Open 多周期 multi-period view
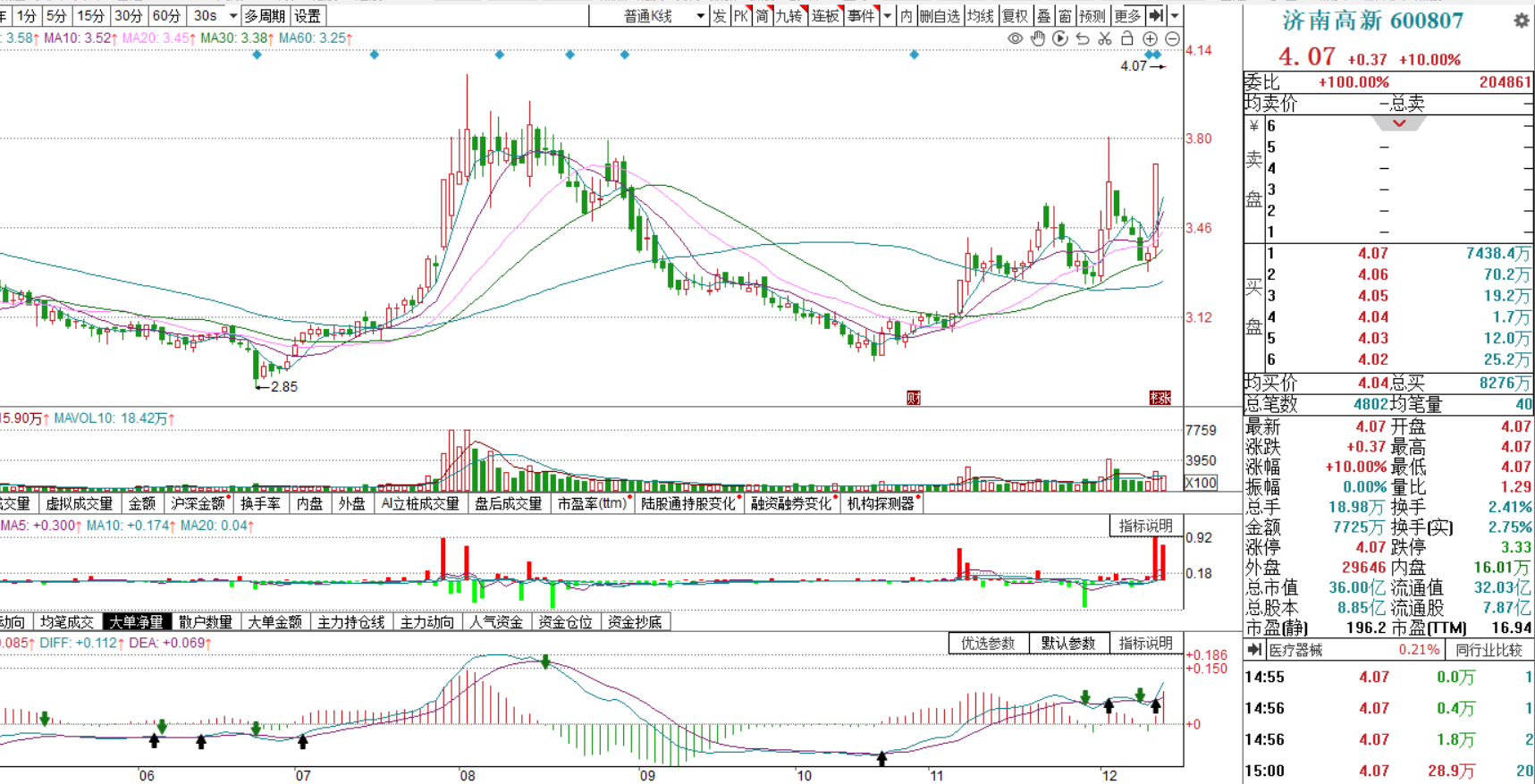The width and height of the screenshot is (1535, 784). tap(265, 16)
